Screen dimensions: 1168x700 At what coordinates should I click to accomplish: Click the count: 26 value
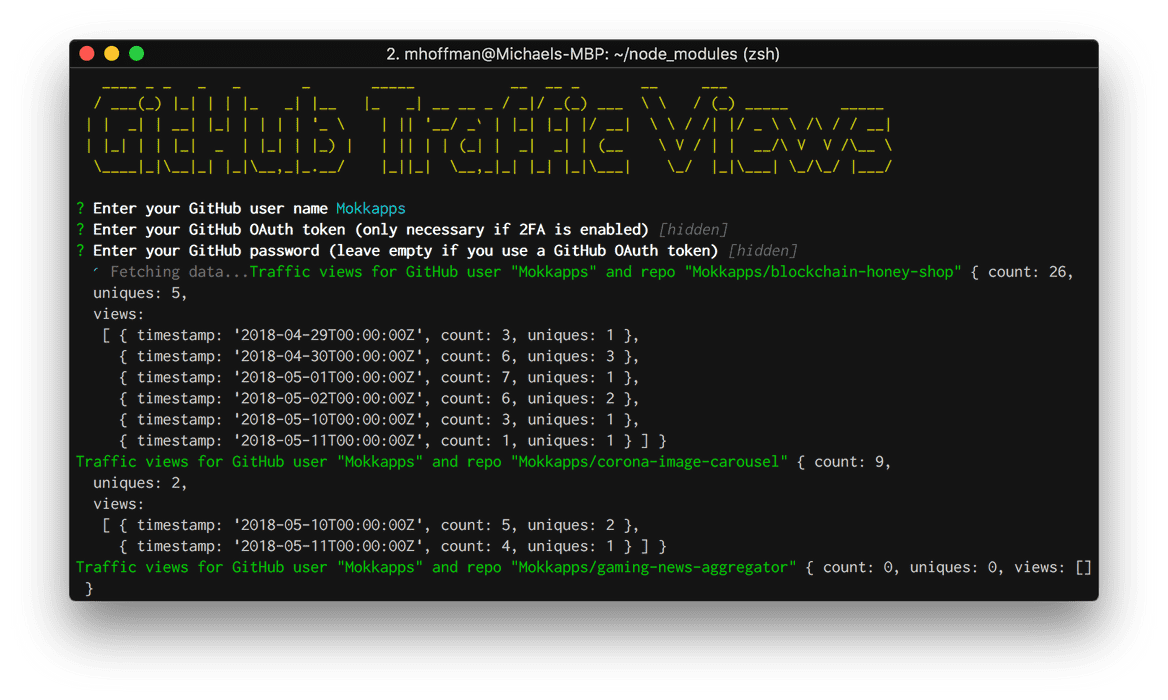tap(1027, 272)
